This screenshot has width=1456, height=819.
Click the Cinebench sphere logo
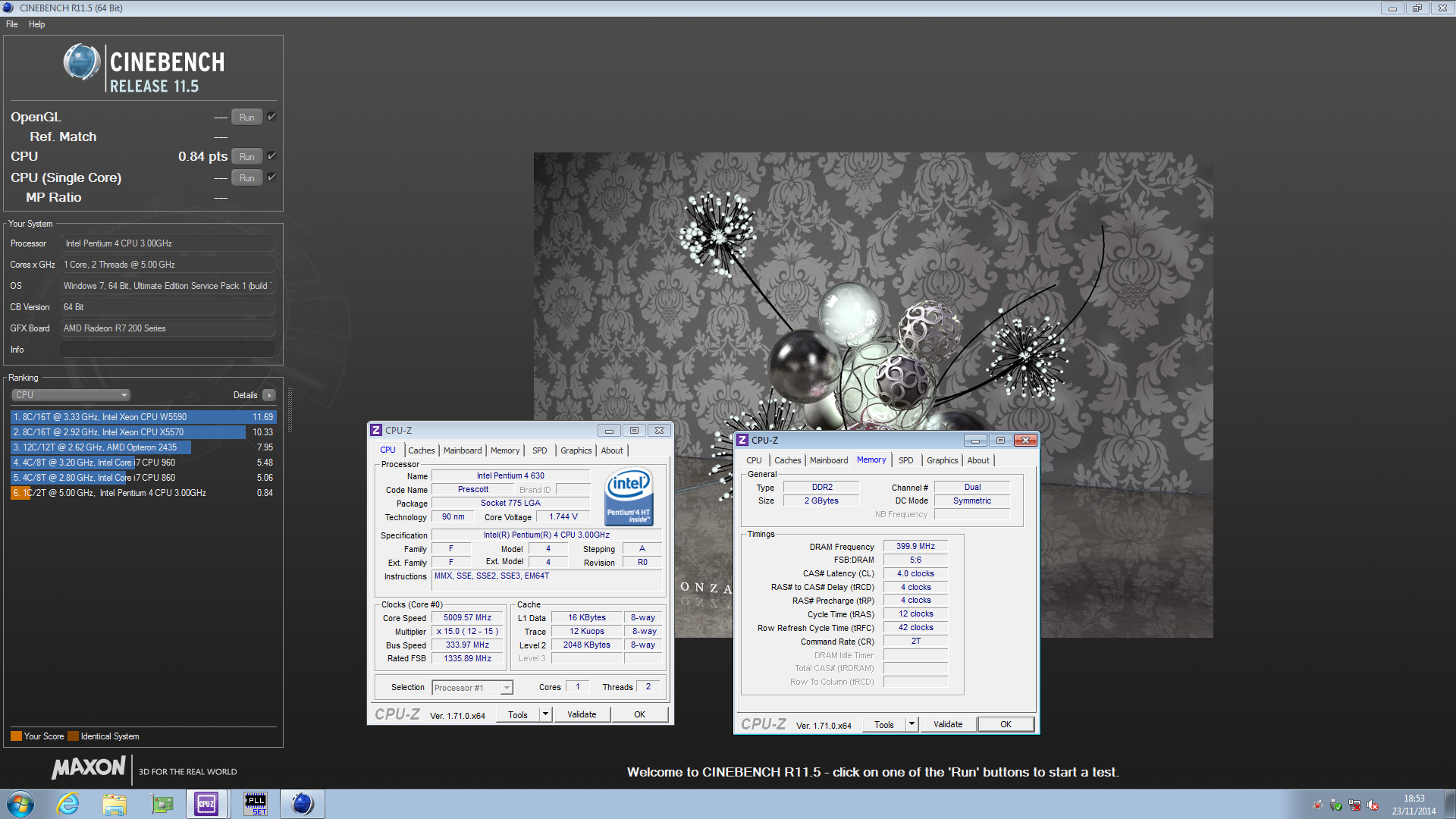[x=82, y=62]
